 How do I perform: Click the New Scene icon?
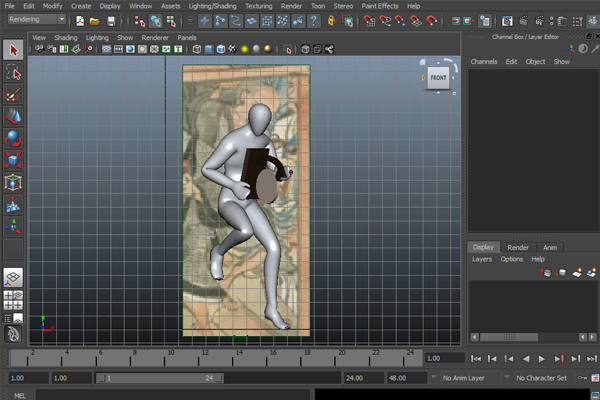80,21
